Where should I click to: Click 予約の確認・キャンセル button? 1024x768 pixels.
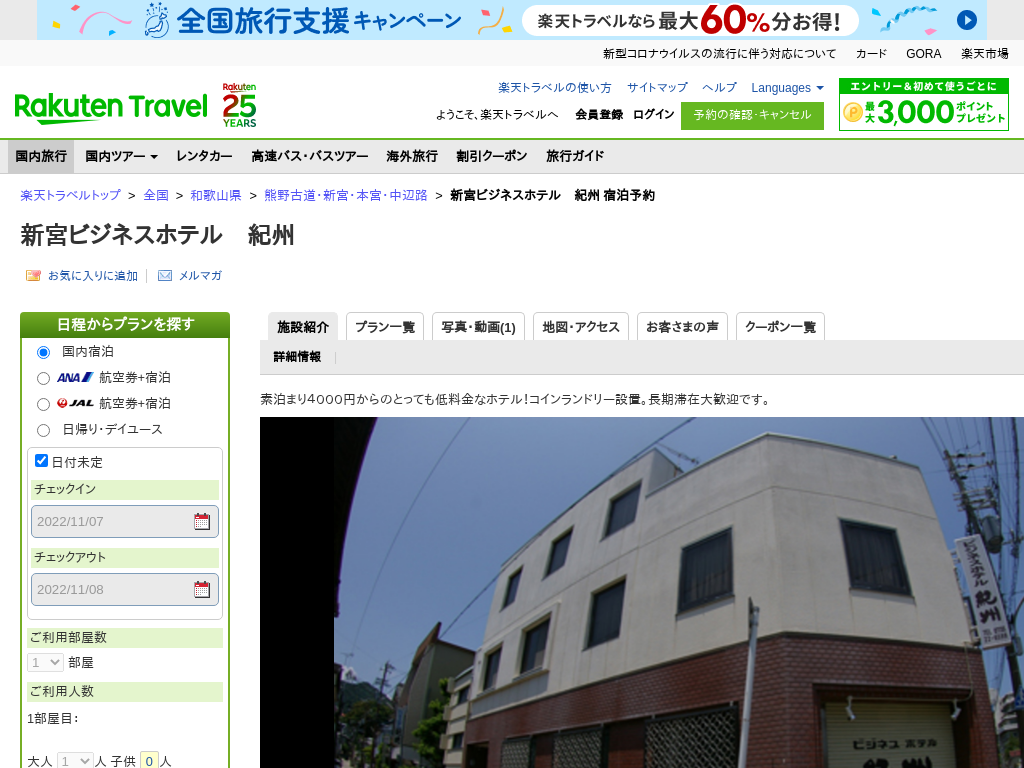pos(752,115)
